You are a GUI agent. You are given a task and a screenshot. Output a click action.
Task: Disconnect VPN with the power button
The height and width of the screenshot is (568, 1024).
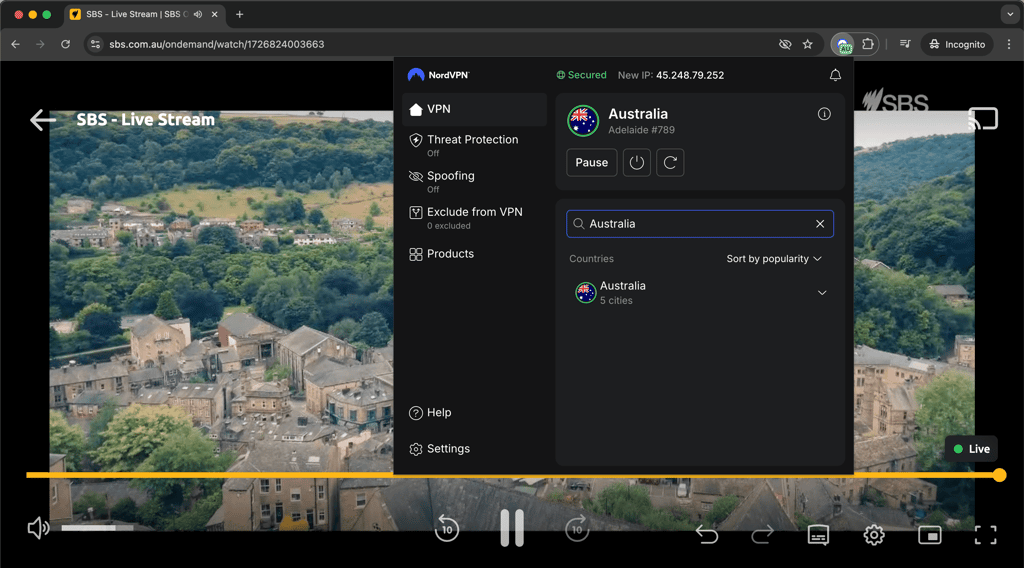tap(637, 163)
